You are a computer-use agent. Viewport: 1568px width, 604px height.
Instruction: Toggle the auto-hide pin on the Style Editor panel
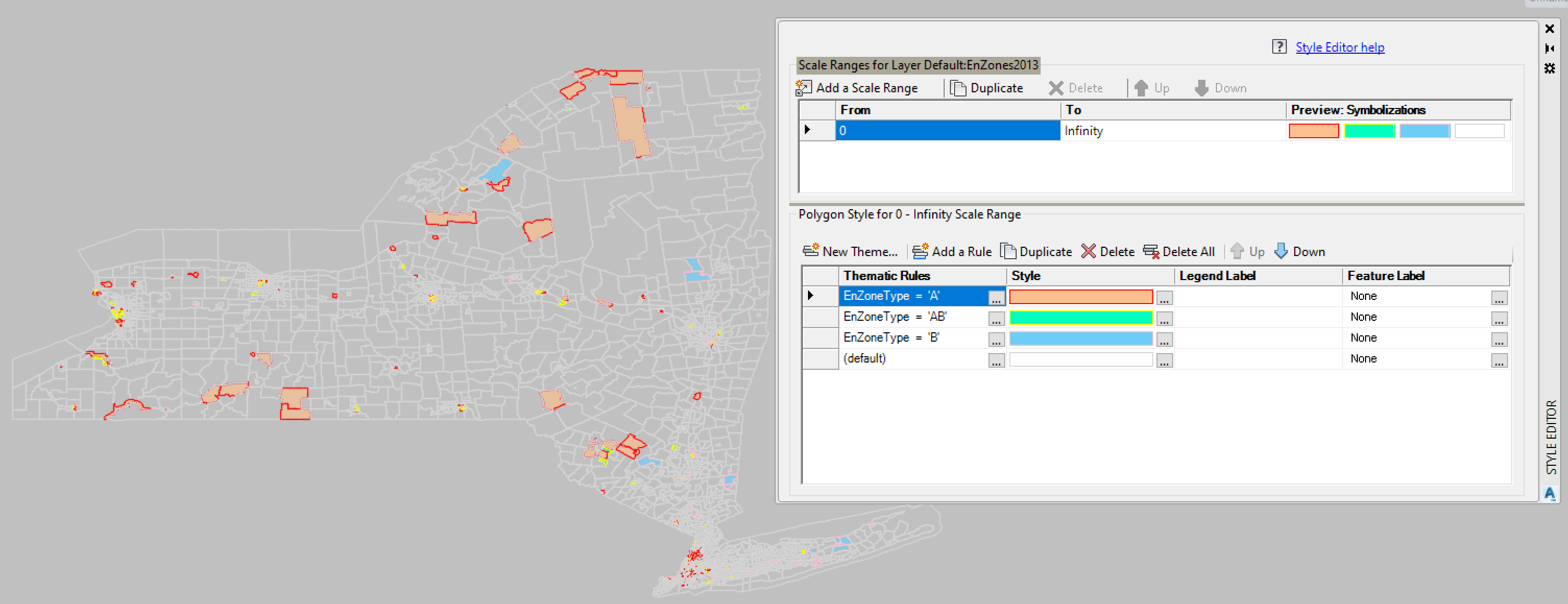pos(1550,49)
